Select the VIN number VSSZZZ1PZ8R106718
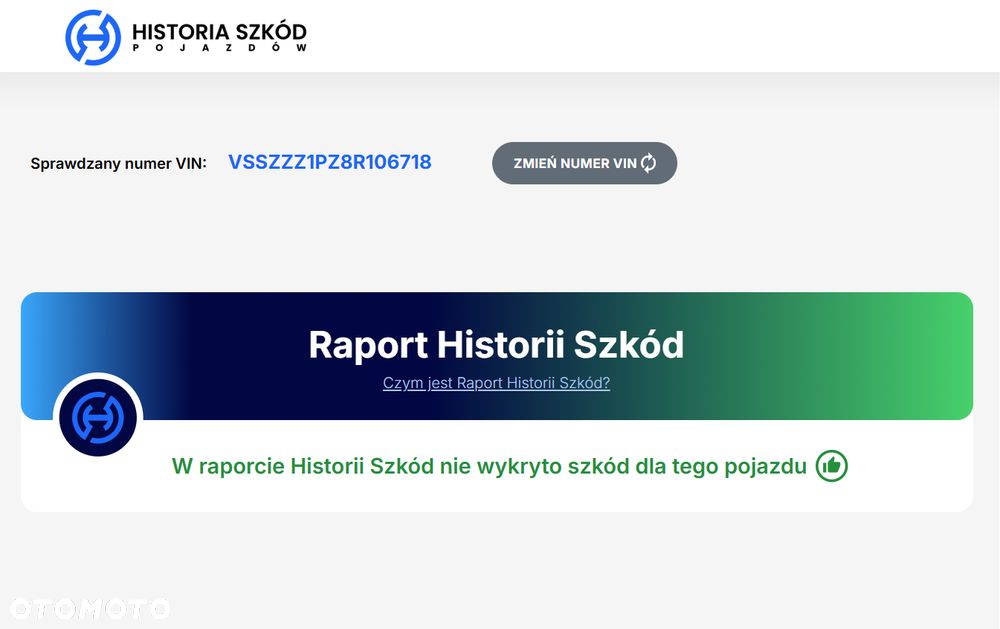This screenshot has height=629, width=1000. click(330, 162)
